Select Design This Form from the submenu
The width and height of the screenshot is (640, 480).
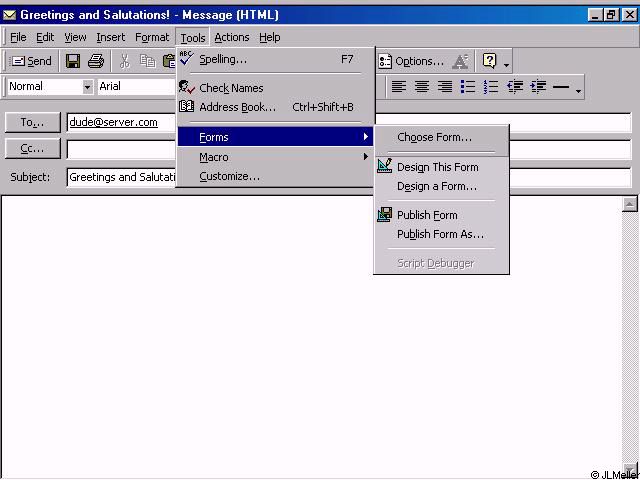(x=437, y=167)
